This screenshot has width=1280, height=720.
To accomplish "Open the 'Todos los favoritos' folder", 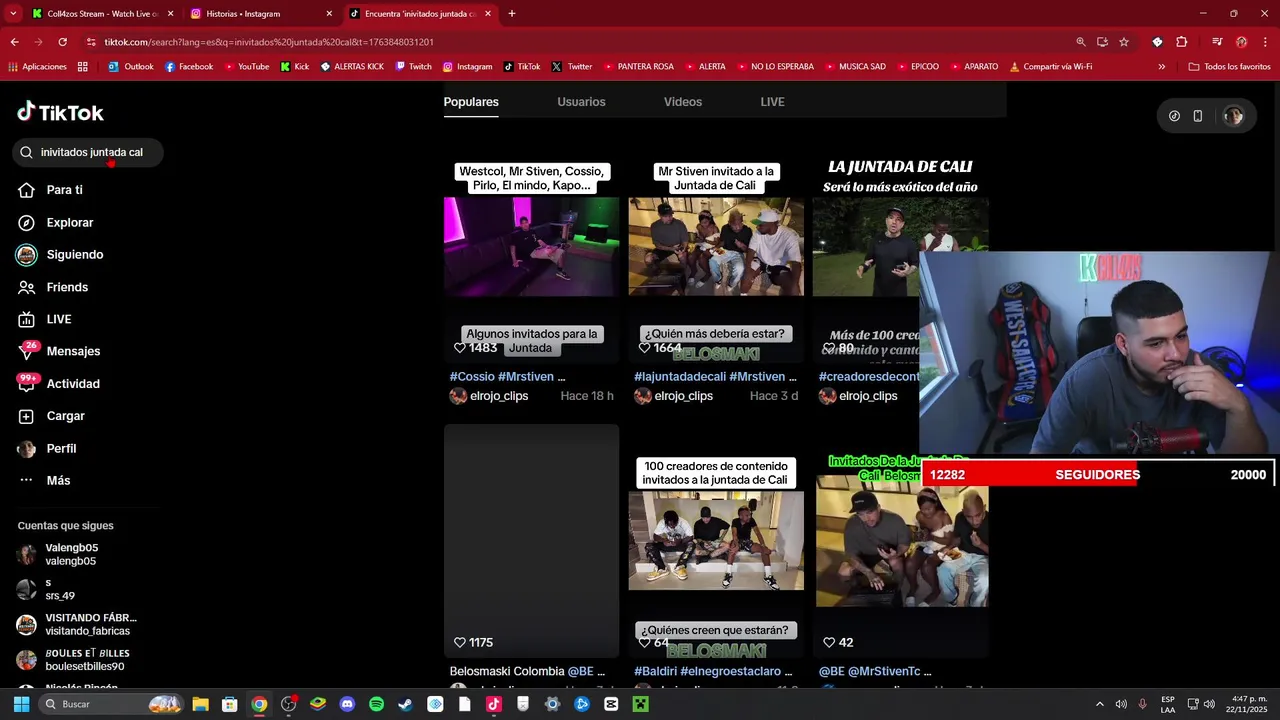I will [1229, 67].
